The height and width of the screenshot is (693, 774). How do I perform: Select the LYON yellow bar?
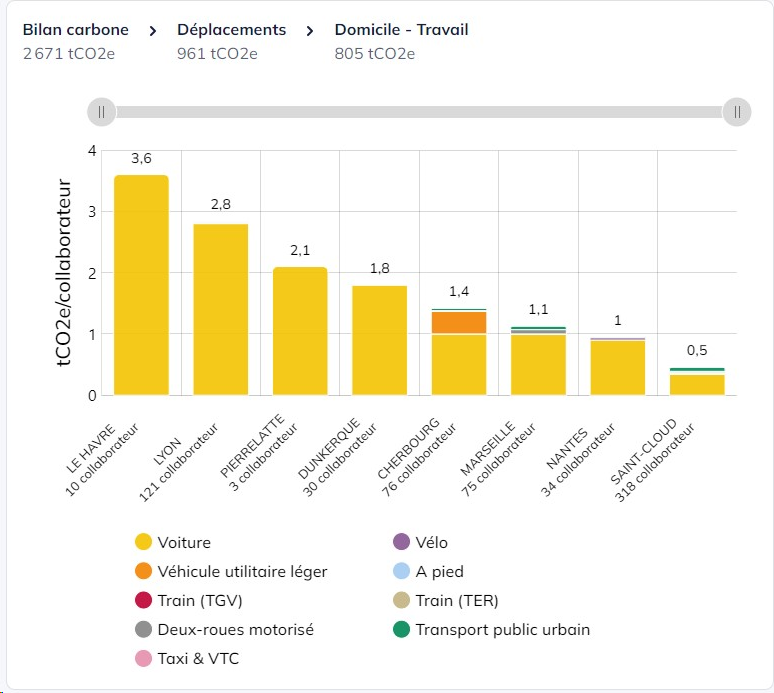(x=221, y=309)
